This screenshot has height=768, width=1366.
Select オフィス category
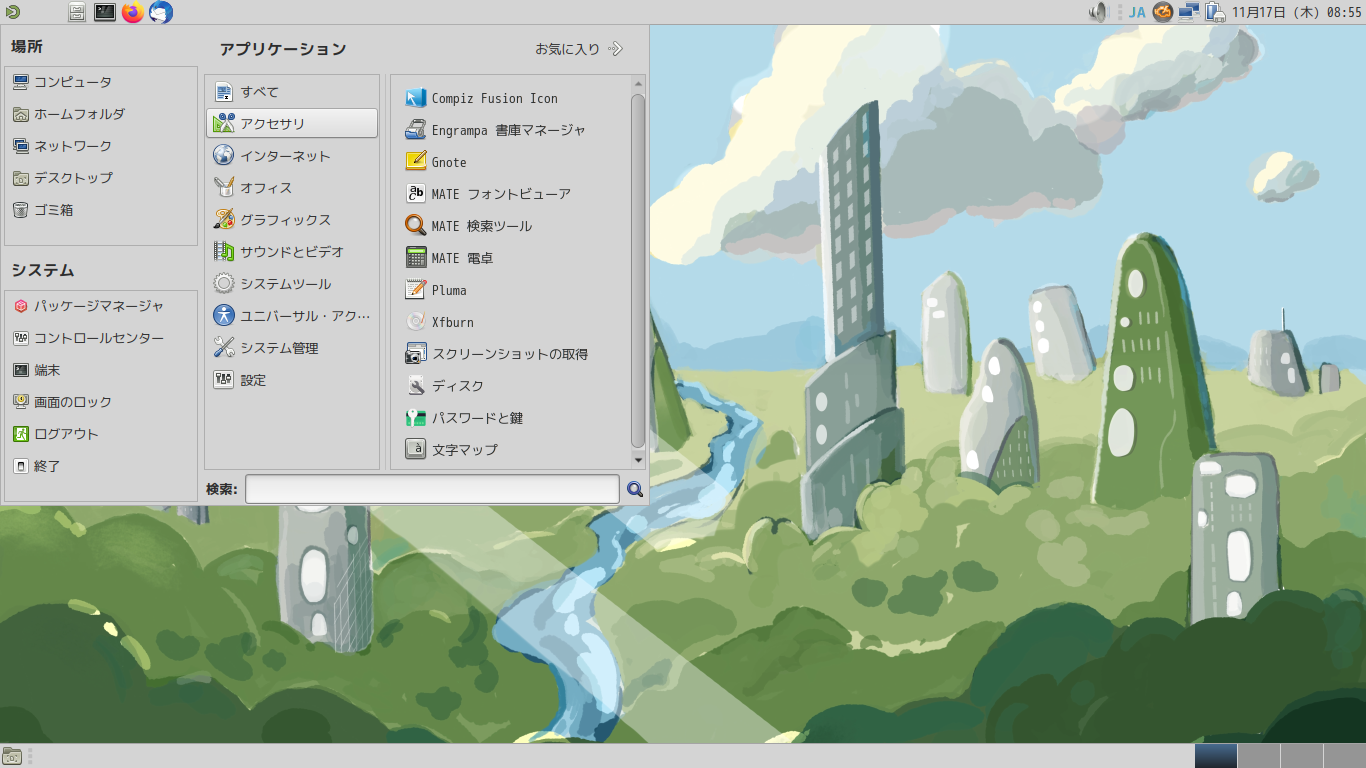click(x=292, y=188)
